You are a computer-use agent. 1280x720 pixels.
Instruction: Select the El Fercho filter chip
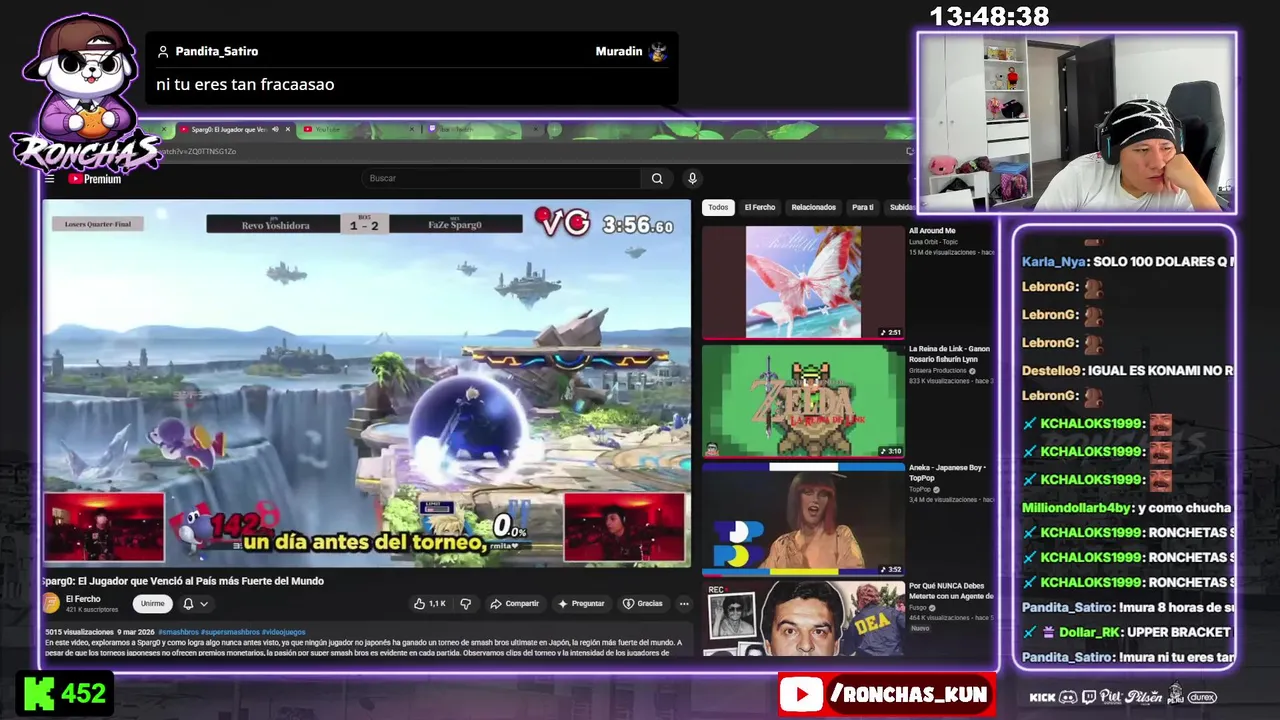(760, 208)
